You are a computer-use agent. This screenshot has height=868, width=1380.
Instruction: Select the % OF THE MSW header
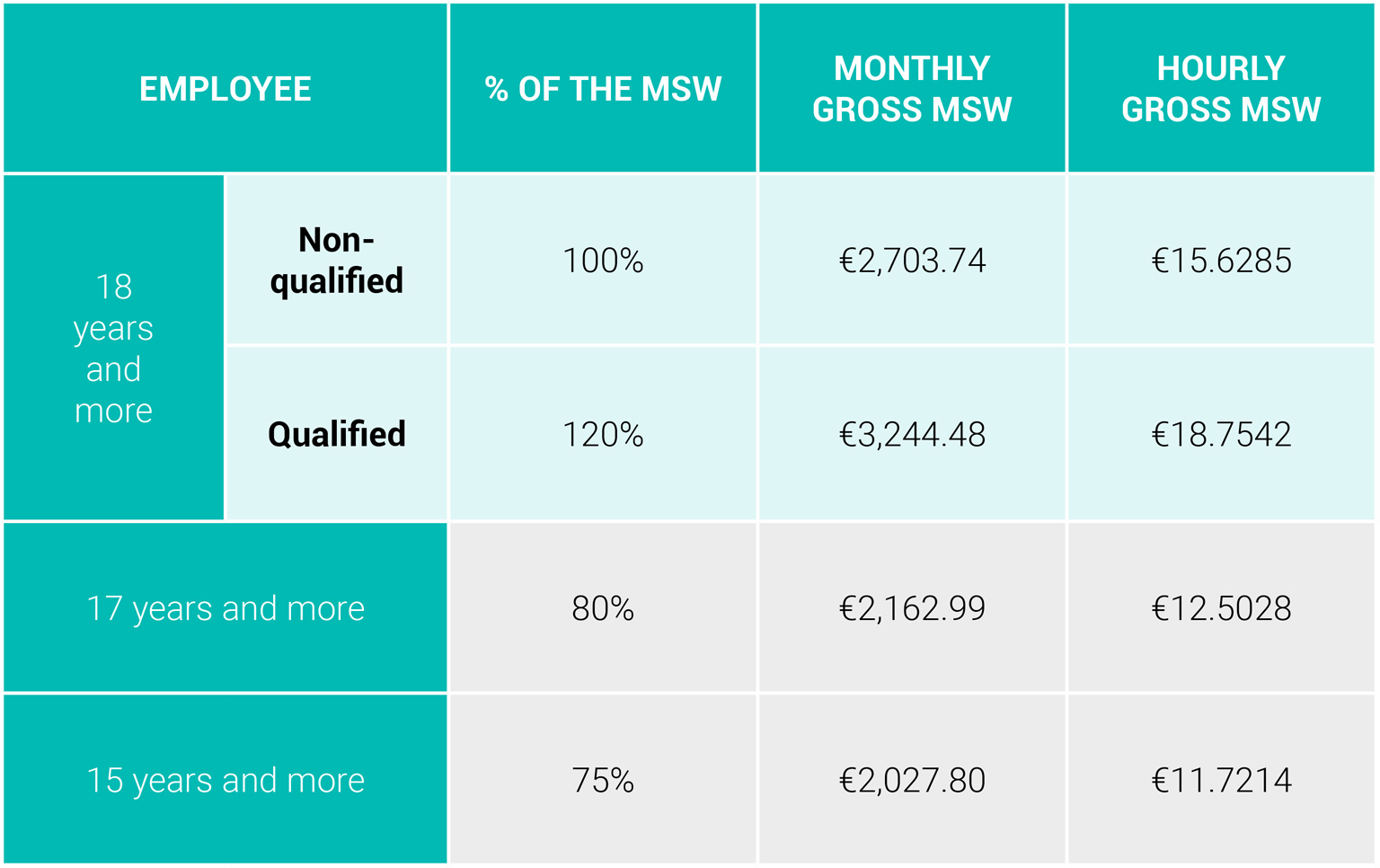coord(603,89)
